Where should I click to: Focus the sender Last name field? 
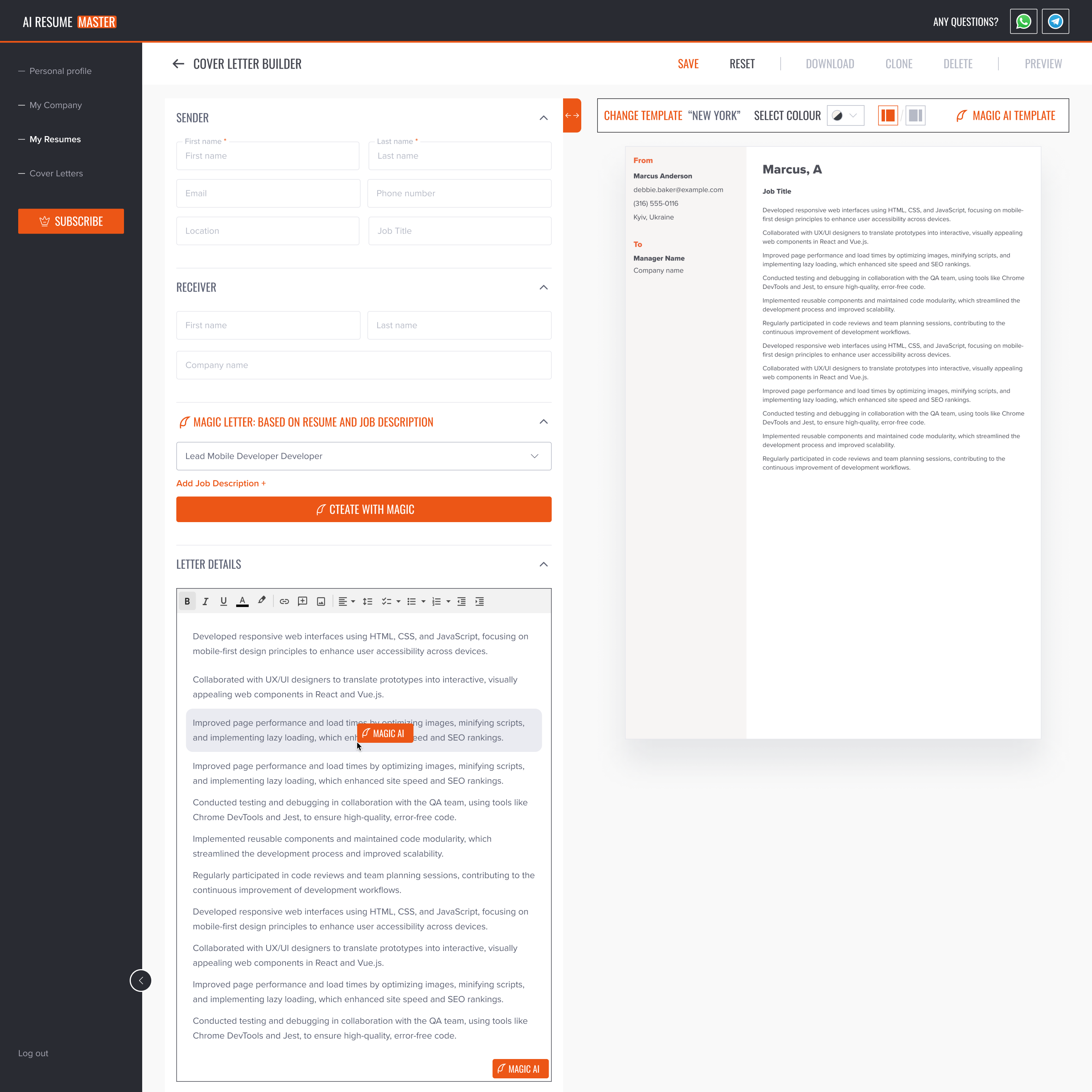[x=460, y=155]
